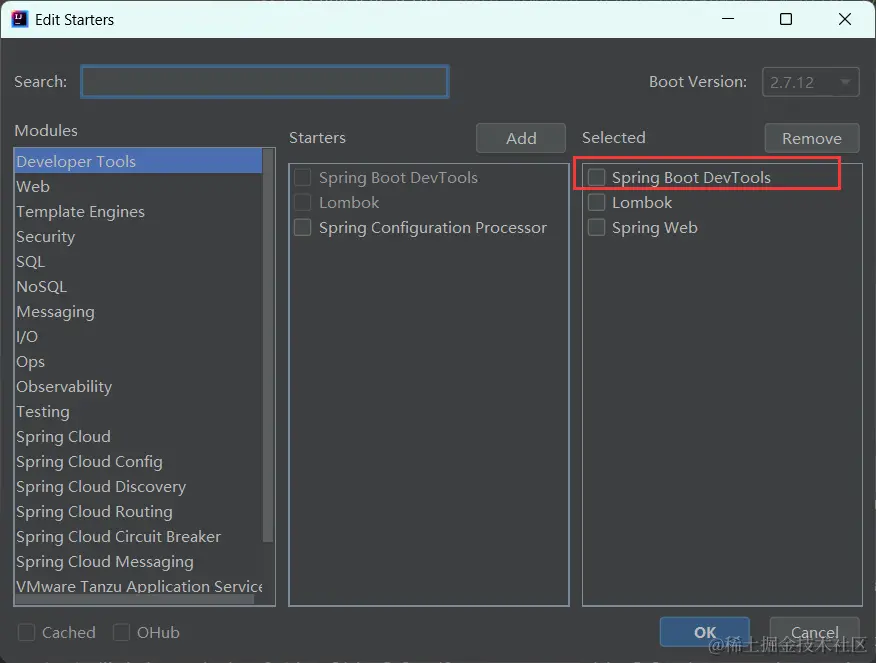The height and width of the screenshot is (663, 876).
Task: Confirm with the OK button
Action: (x=705, y=632)
